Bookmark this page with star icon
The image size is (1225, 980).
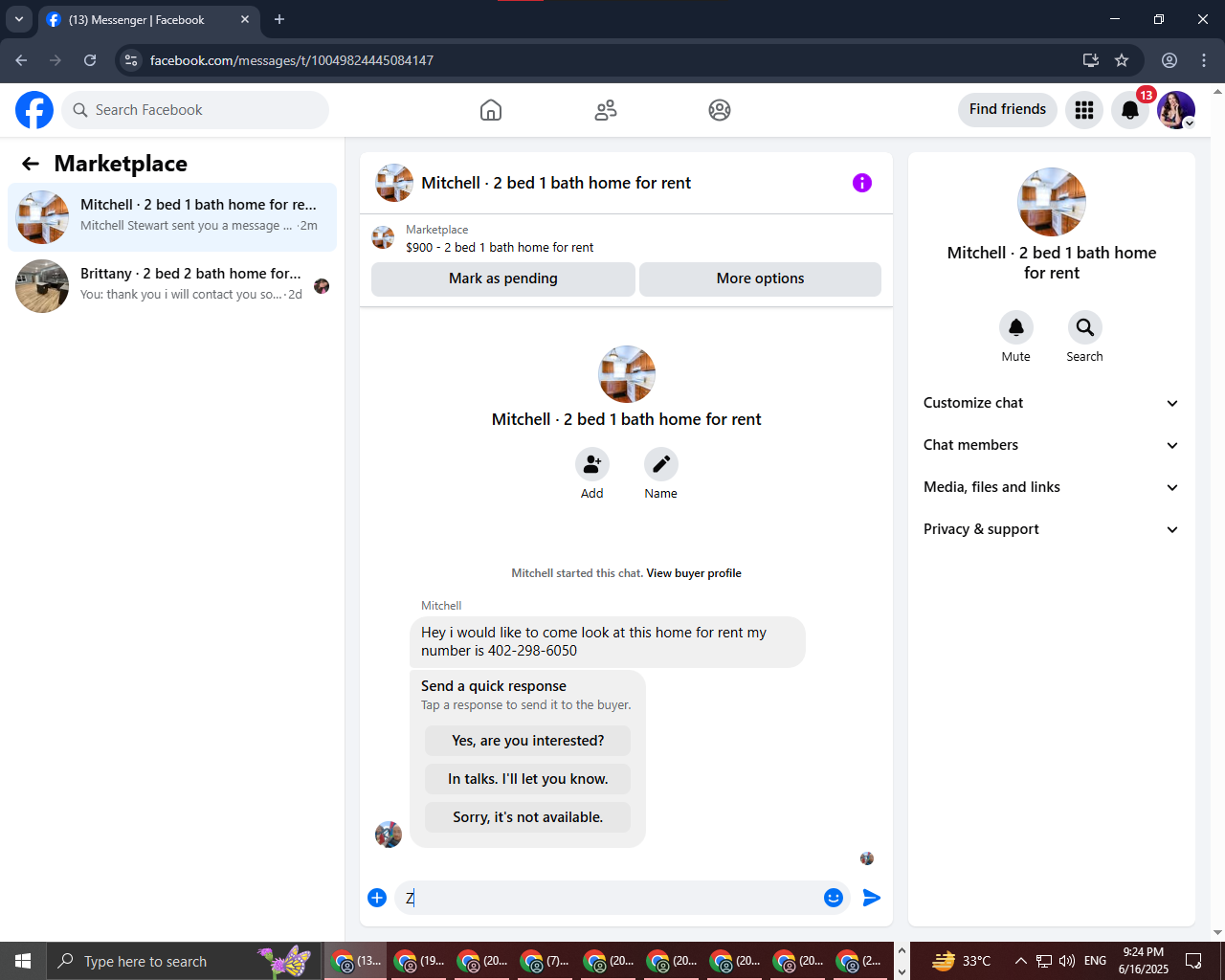coord(1122,60)
